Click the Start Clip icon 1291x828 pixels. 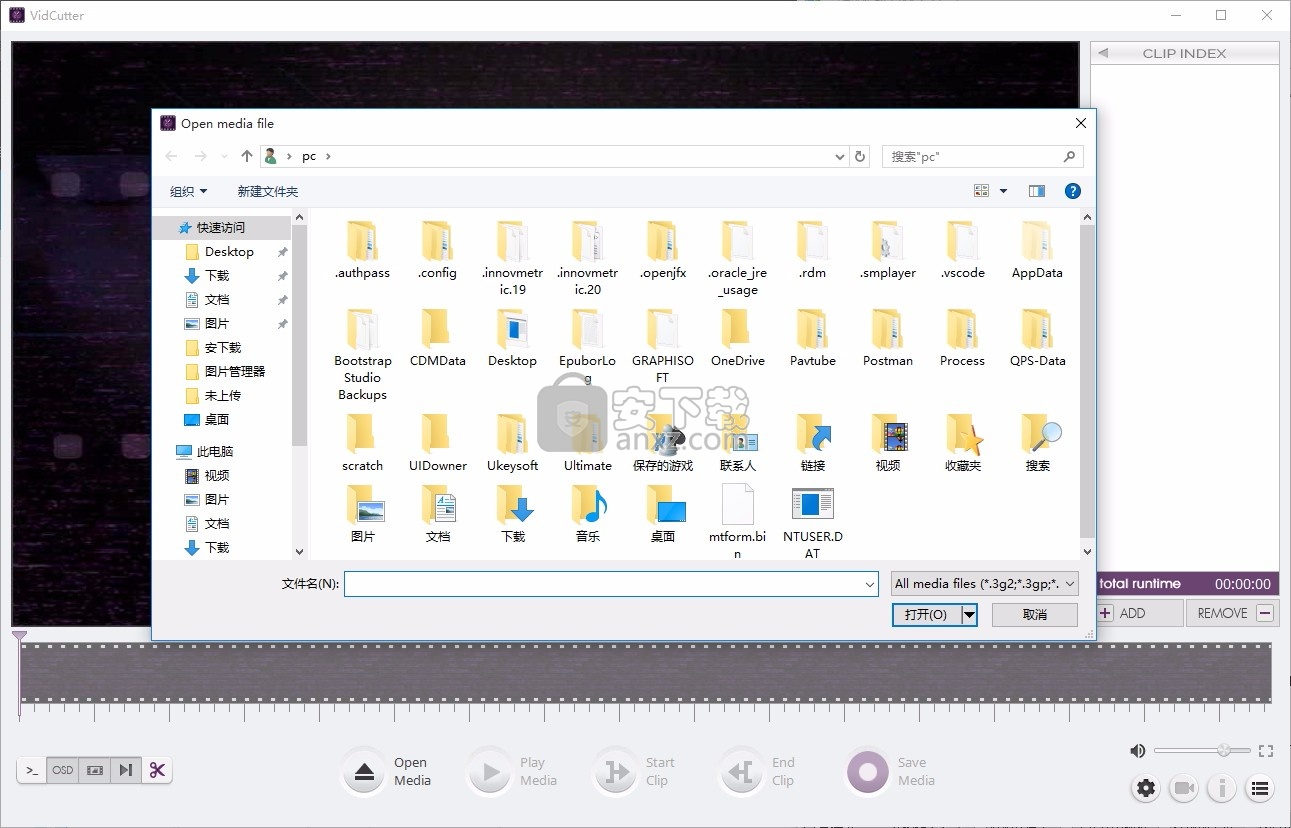coord(615,772)
